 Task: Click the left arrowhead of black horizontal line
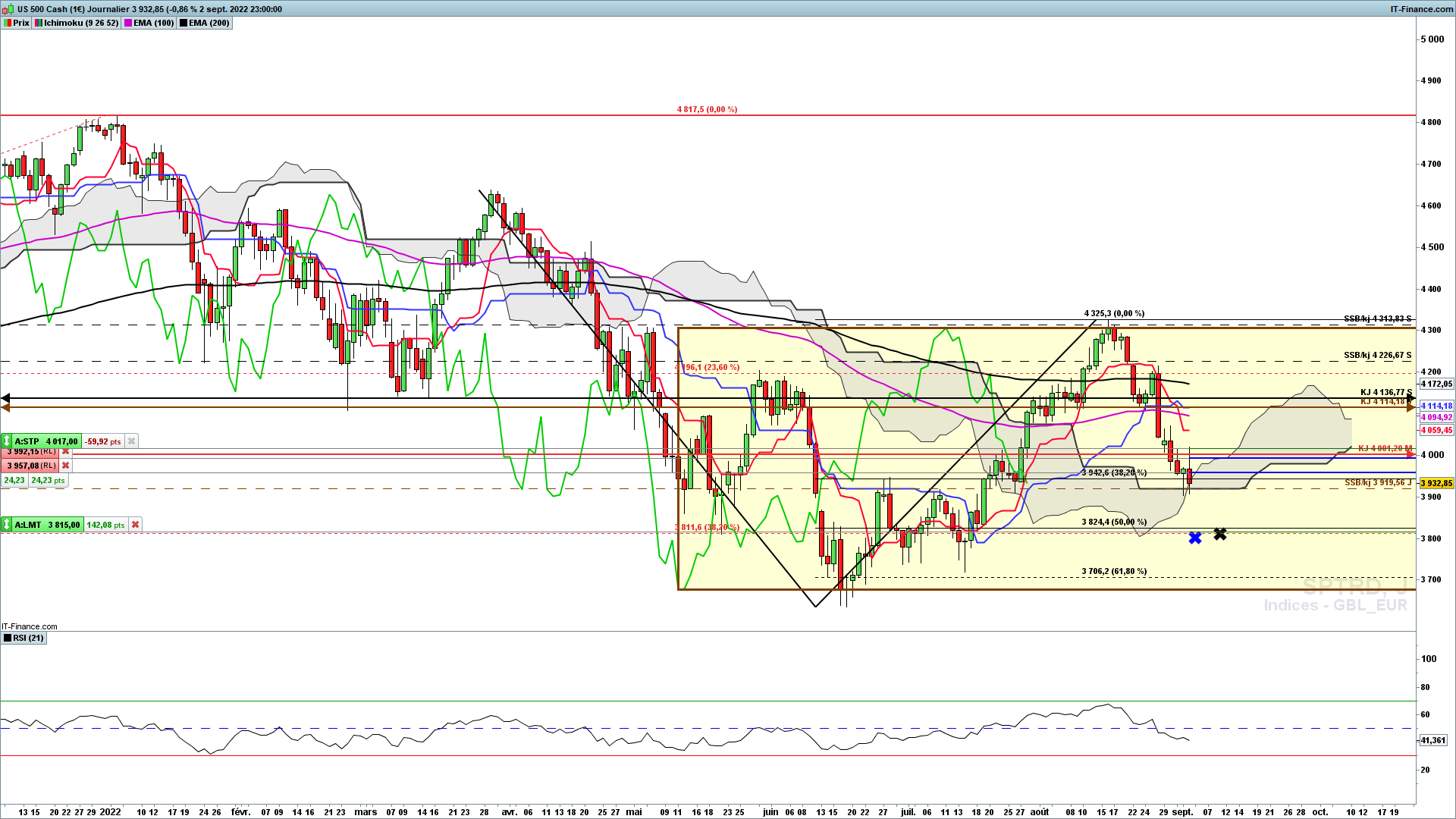click(5, 398)
